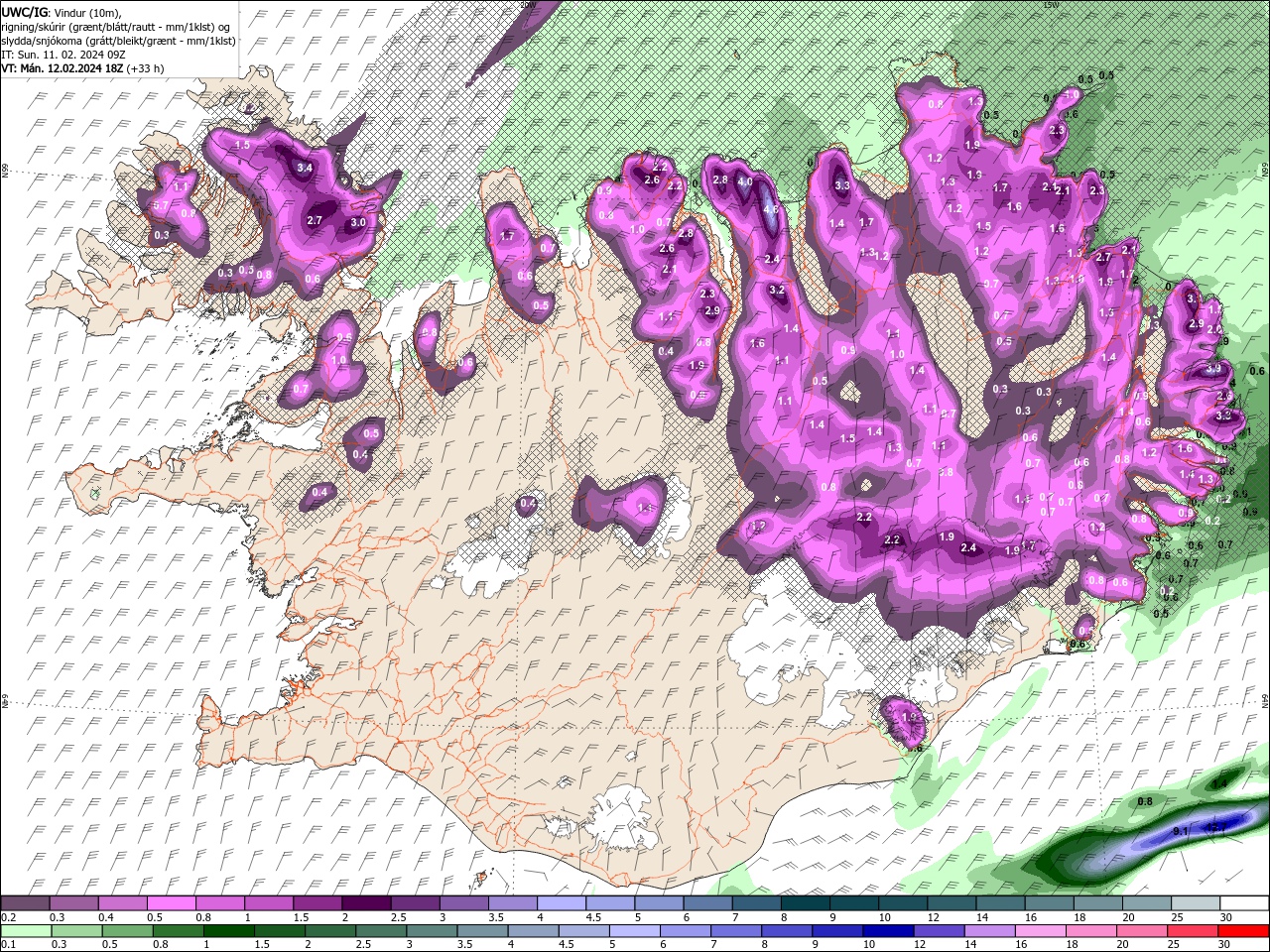The height and width of the screenshot is (952, 1270).
Task: Pick the darkest green 1–1.5 rain swatch
Action: [228, 931]
